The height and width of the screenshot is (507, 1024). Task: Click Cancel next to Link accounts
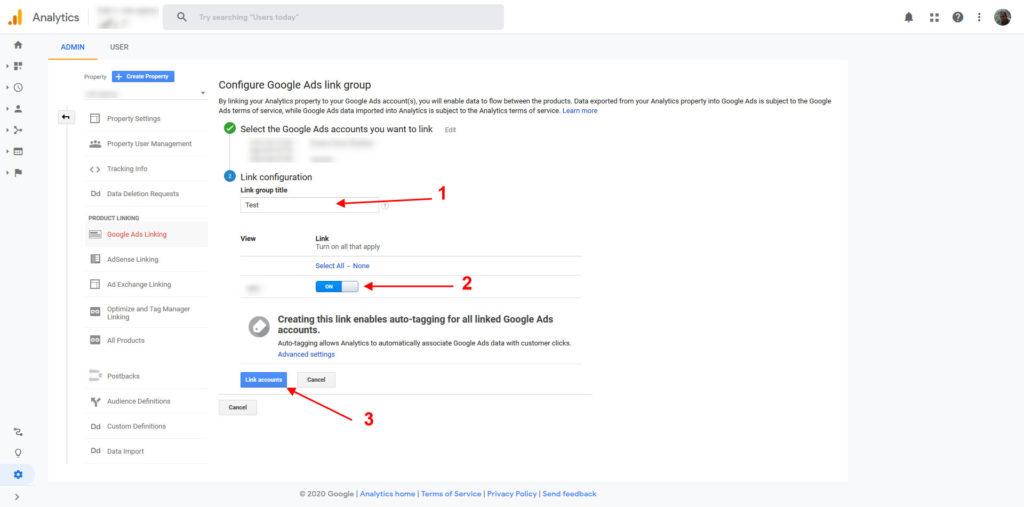(316, 380)
